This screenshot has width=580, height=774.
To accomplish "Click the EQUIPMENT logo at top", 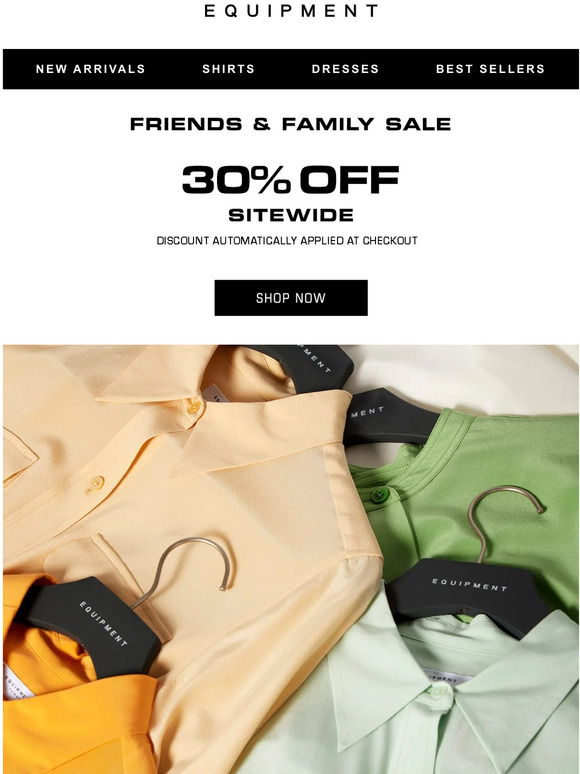I will (x=291, y=10).
